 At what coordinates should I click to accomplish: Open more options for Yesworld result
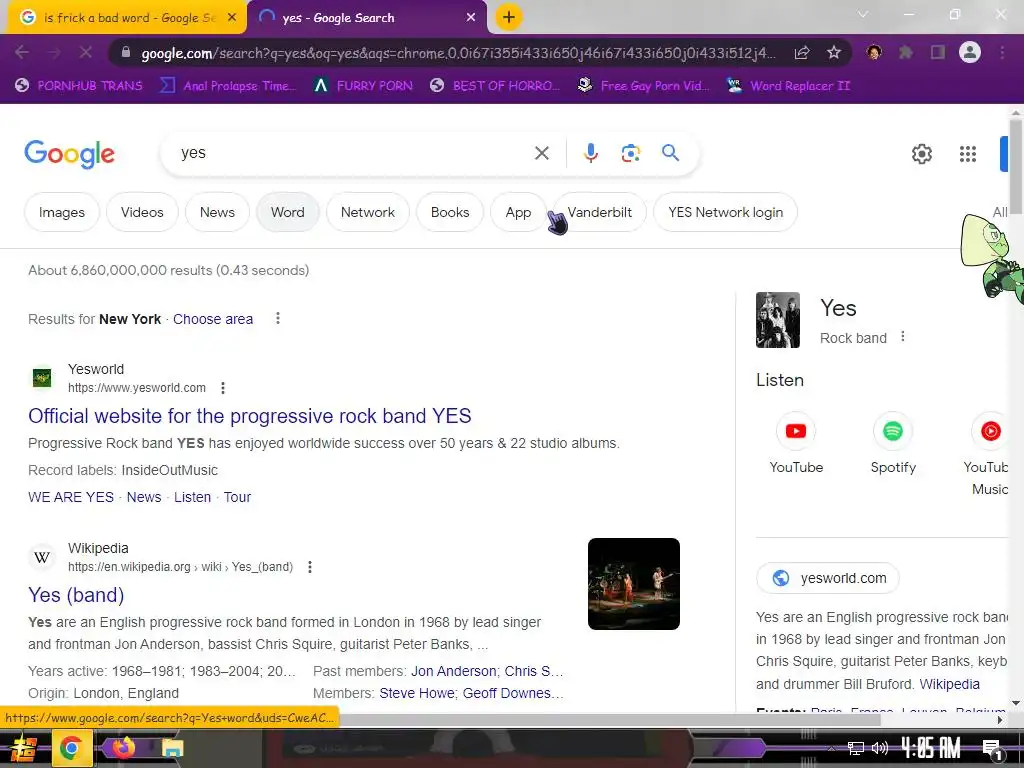point(223,388)
